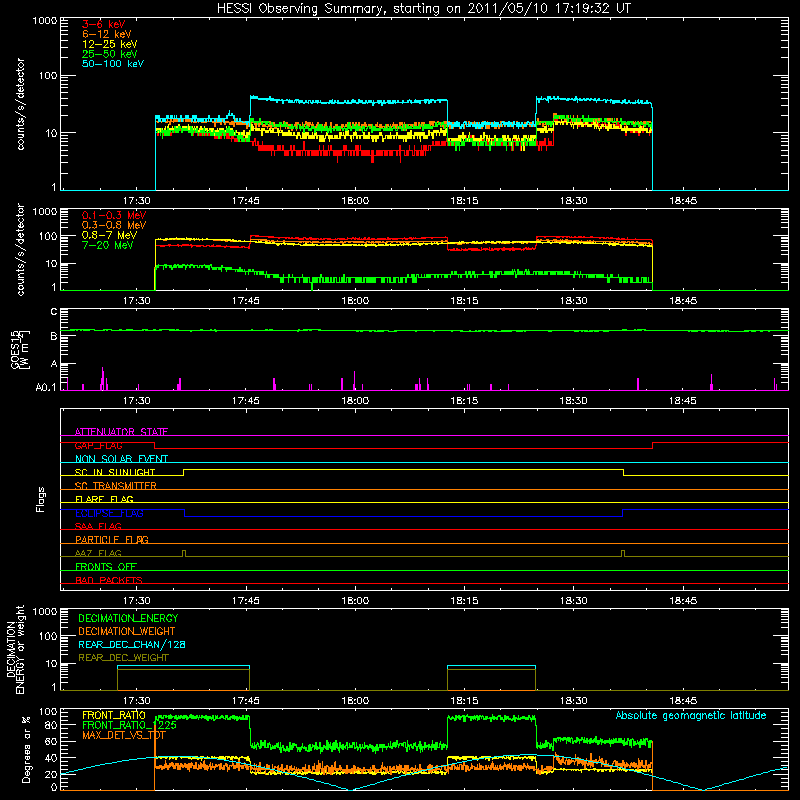800x800 pixels.
Task: Pick the '7-20 MeV' legend entry
Action: 108,245
